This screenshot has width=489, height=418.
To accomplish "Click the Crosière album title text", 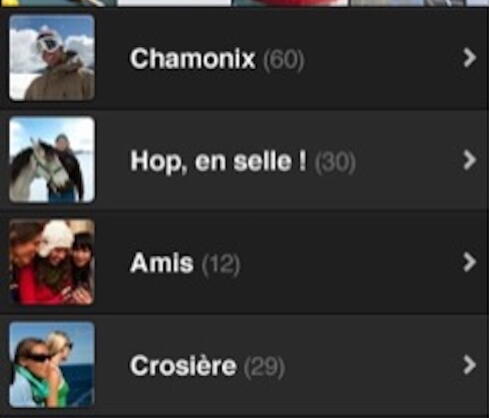I will point(183,365).
